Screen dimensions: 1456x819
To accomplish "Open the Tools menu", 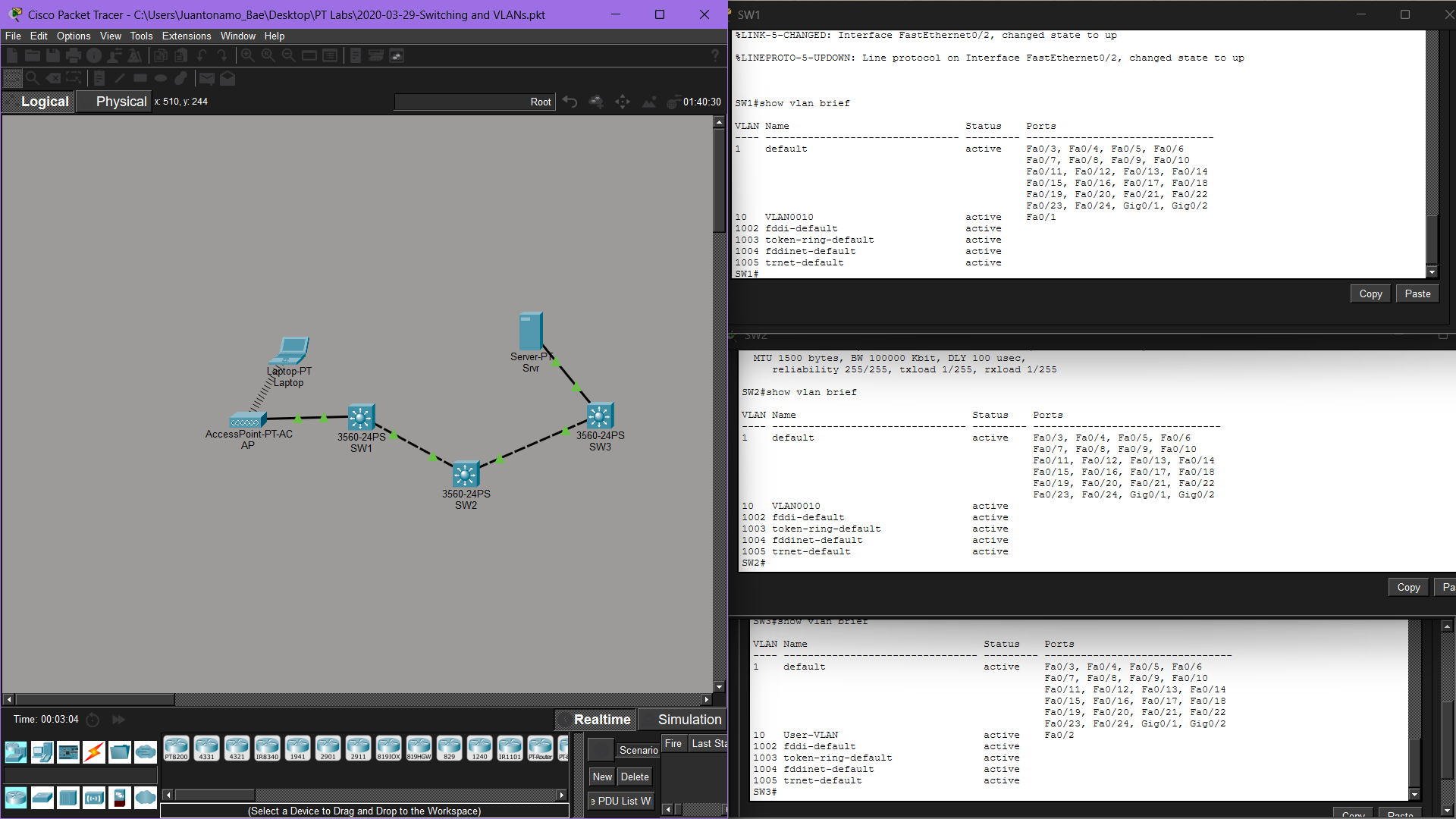I will 141,36.
